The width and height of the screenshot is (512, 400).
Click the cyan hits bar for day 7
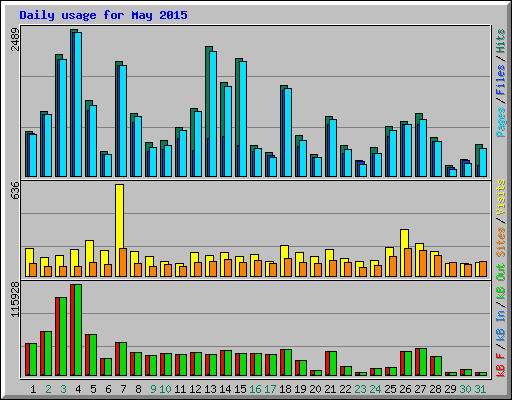[123, 121]
